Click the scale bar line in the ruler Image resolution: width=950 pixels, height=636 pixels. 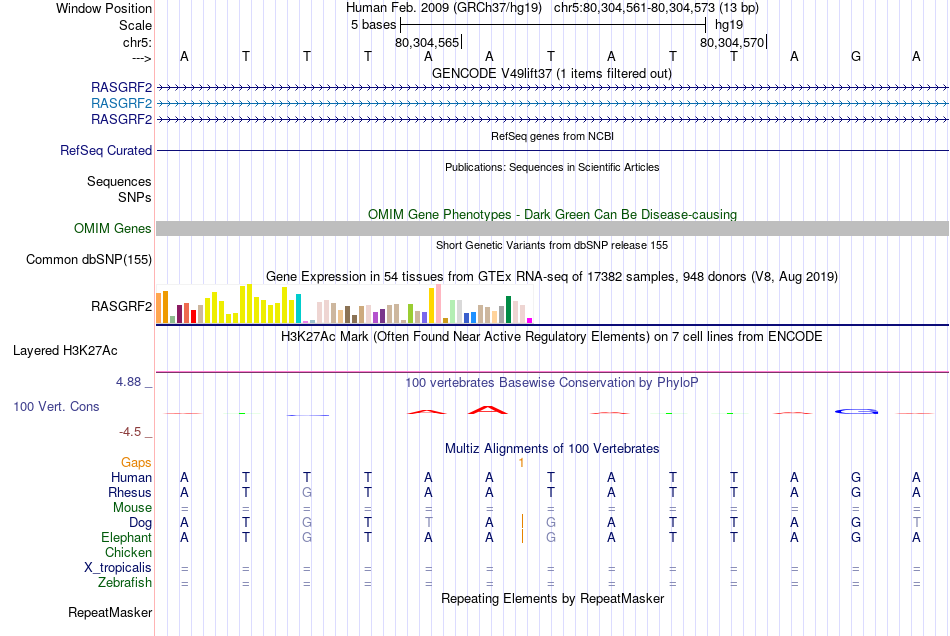(553, 25)
